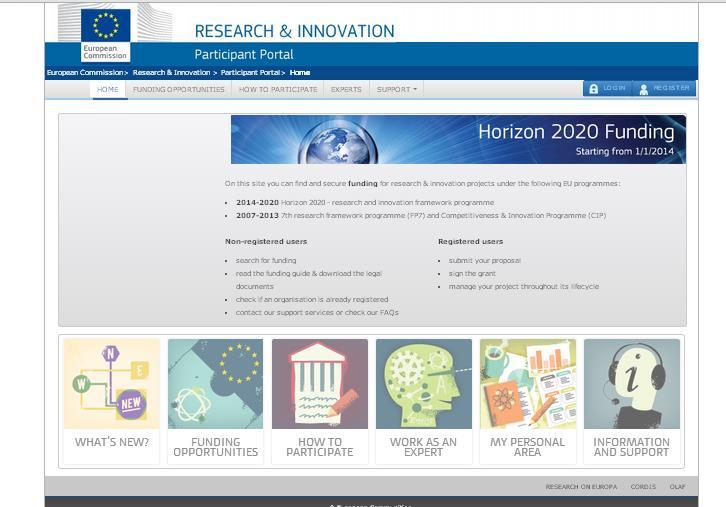This screenshot has width=726, height=507.
Task: Switch to the Experts tab
Action: [346, 89]
